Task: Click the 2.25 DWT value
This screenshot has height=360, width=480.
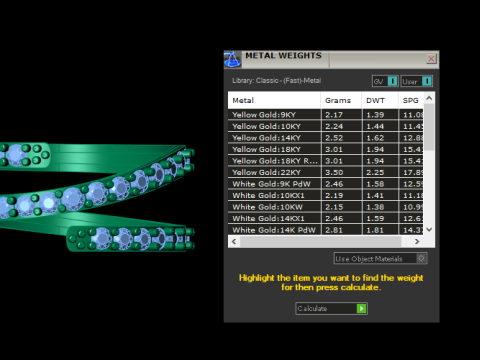Action: pyautogui.click(x=375, y=172)
